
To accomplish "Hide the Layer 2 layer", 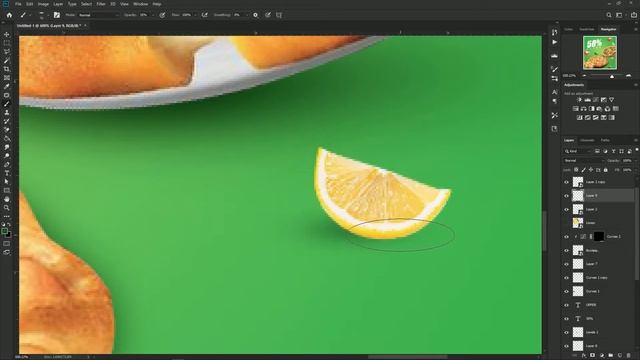I will [x=566, y=209].
